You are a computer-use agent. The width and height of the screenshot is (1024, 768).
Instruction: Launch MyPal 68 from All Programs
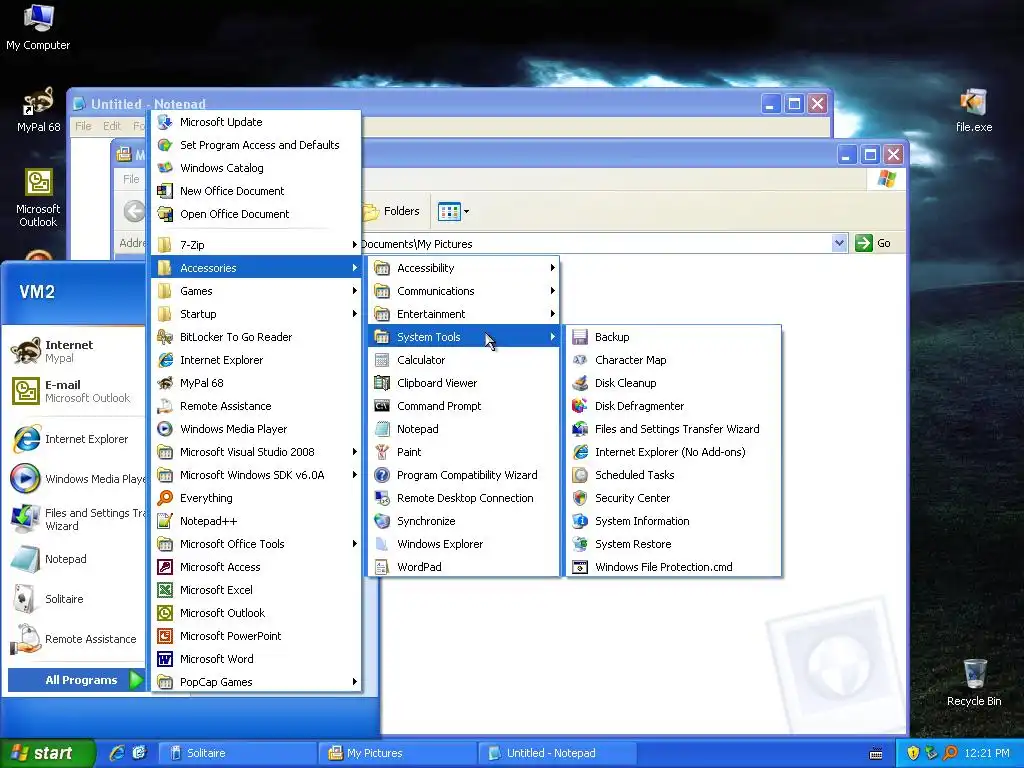click(256, 383)
